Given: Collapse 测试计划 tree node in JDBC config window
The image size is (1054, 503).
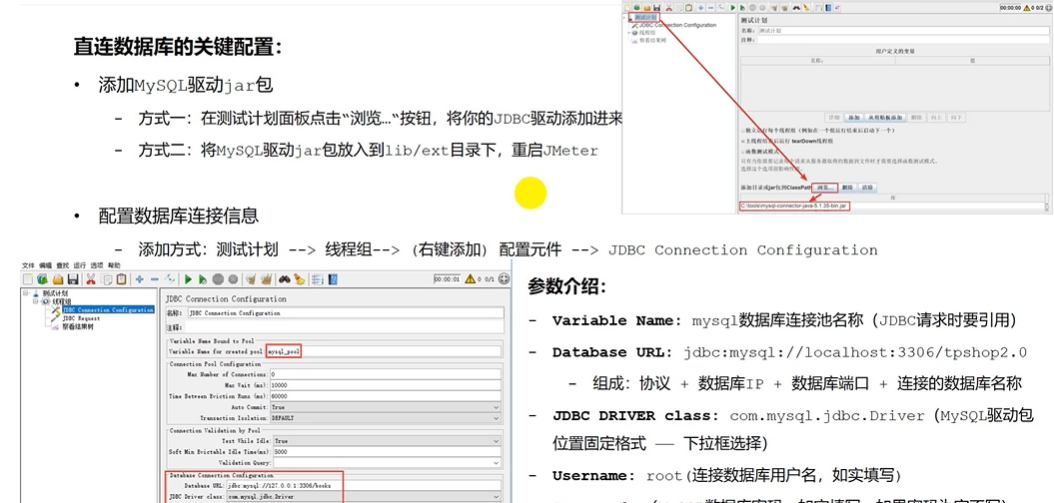Looking at the screenshot, I should click(26, 293).
